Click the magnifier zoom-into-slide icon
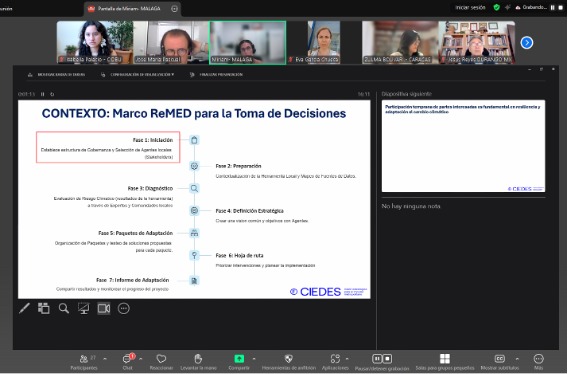 [x=64, y=308]
